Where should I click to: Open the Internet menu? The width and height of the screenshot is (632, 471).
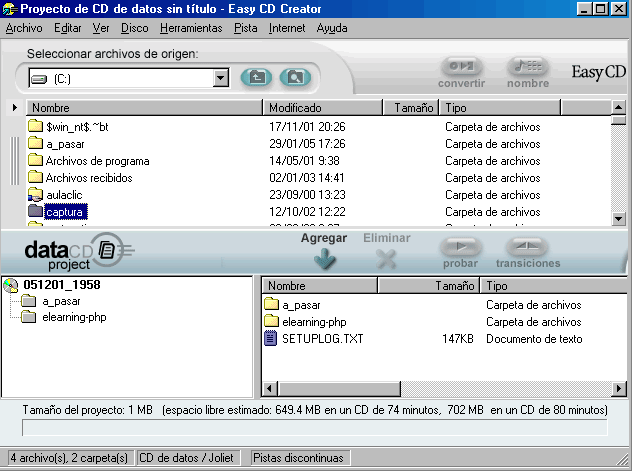(287, 28)
